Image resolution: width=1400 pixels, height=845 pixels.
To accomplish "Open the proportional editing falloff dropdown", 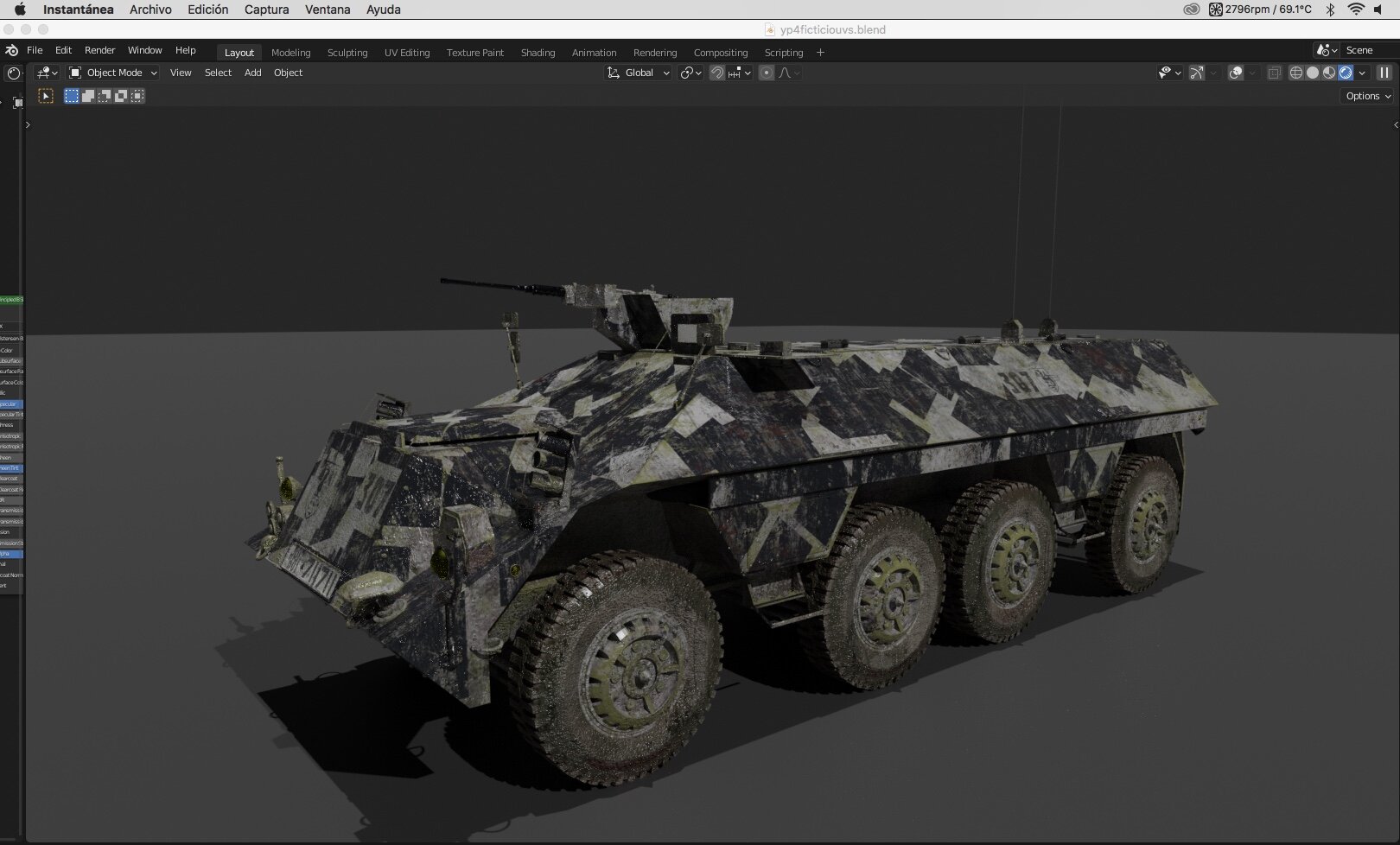I will click(x=790, y=73).
